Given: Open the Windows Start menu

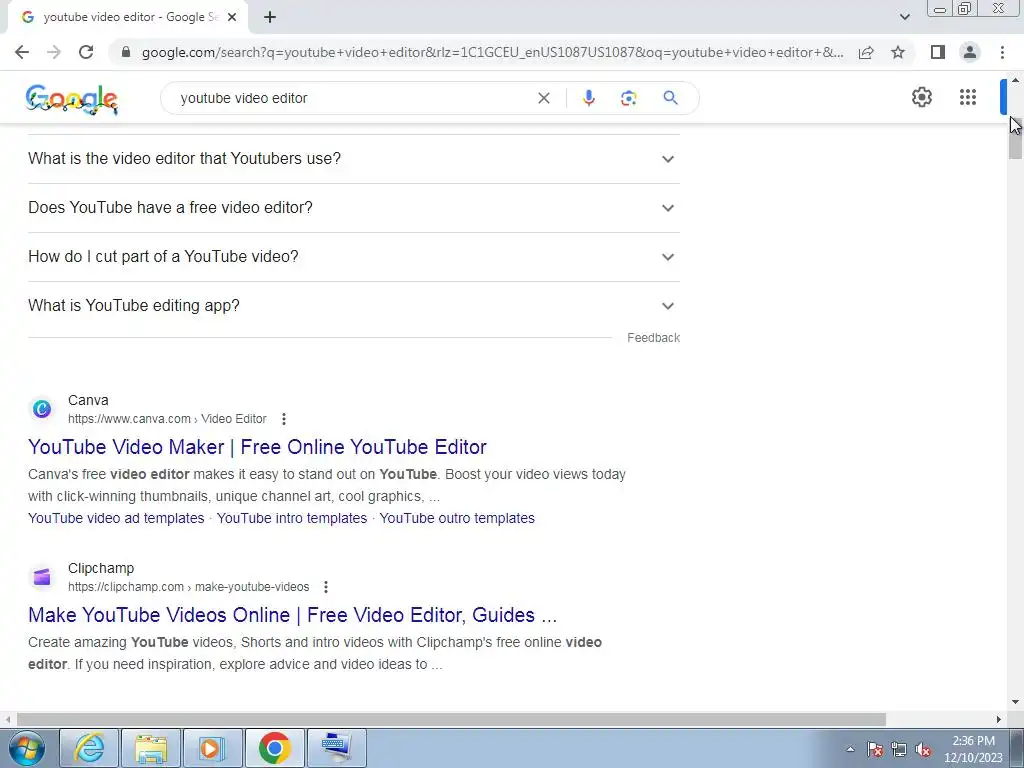Looking at the screenshot, I should click(27, 748).
